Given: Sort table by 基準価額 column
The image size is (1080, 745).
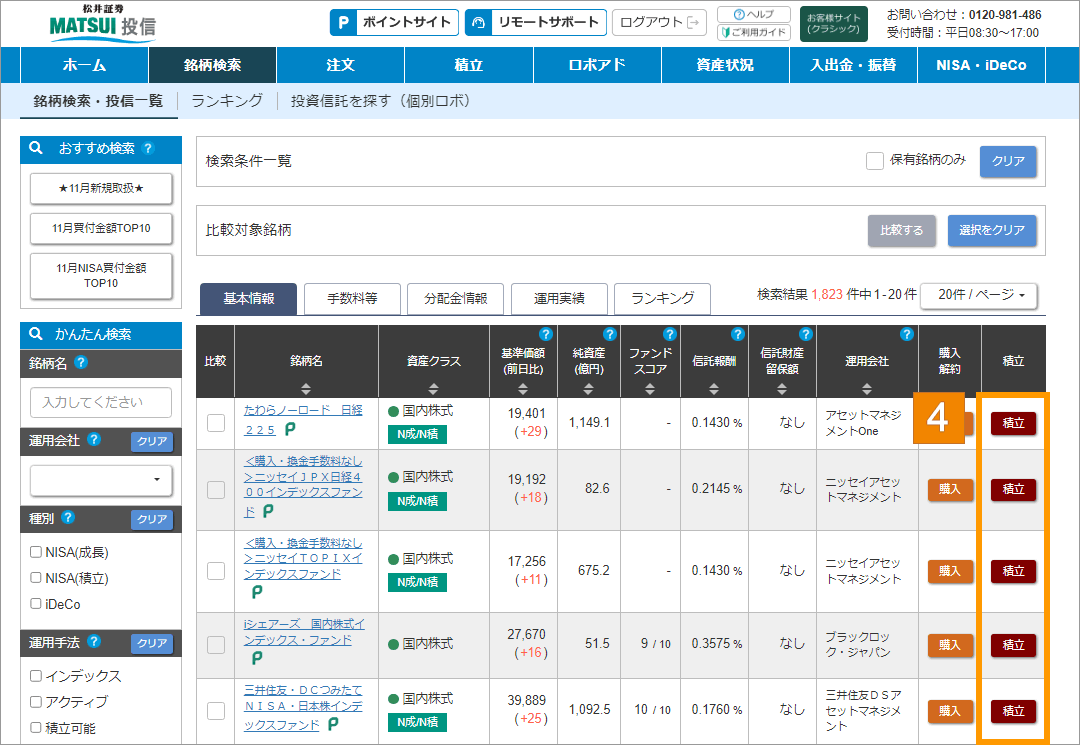Looking at the screenshot, I should 523,388.
